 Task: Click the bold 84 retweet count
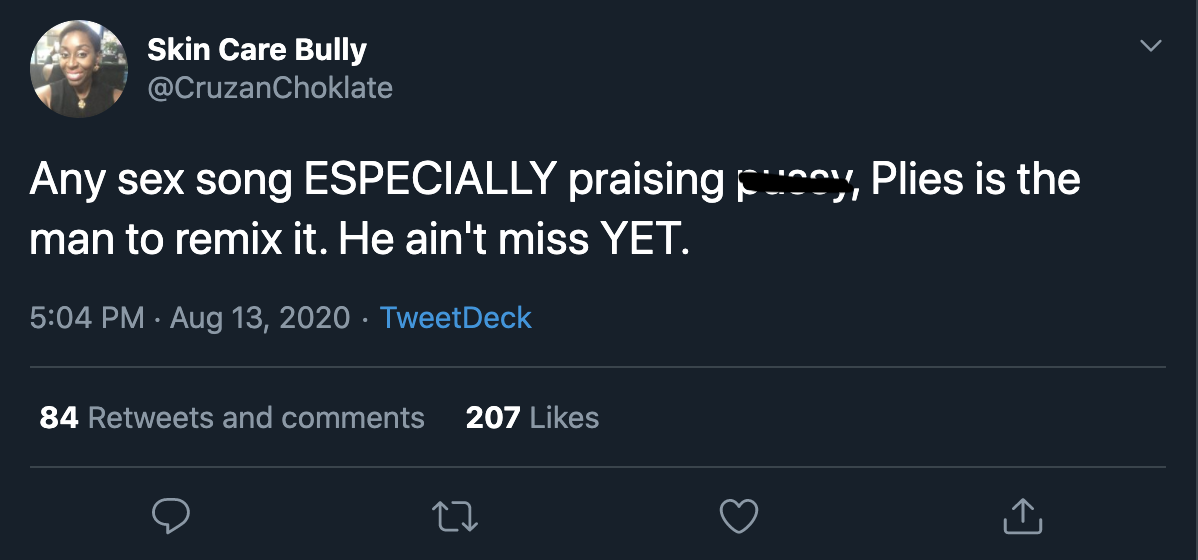[x=59, y=417]
